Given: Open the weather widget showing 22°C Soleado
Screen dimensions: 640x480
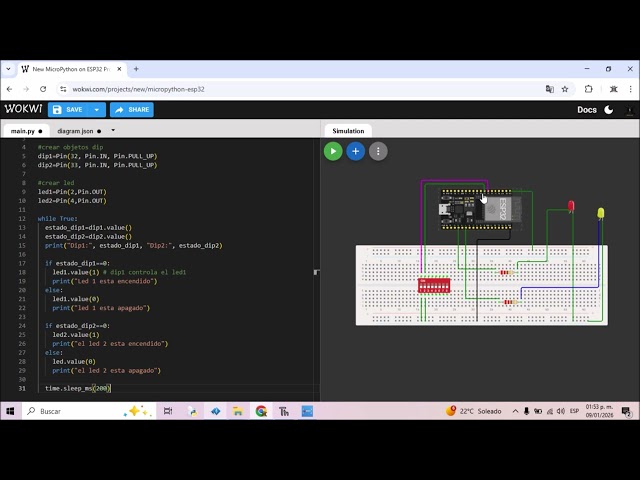Looking at the screenshot, I should click(473, 411).
